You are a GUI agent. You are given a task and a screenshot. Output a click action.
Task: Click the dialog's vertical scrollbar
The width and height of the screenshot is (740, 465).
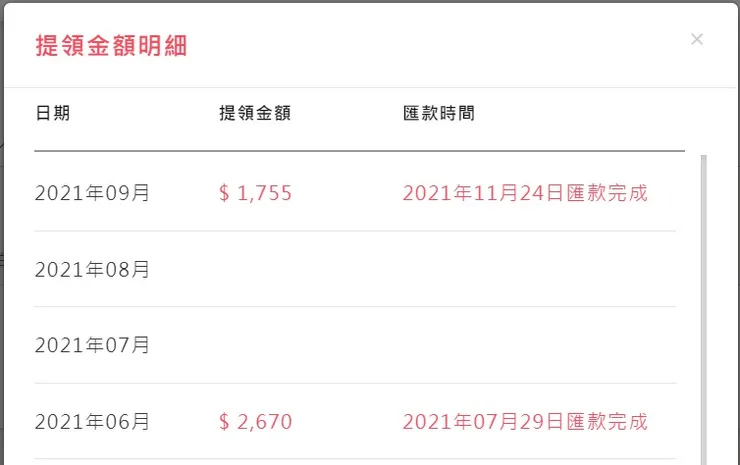tap(703, 300)
